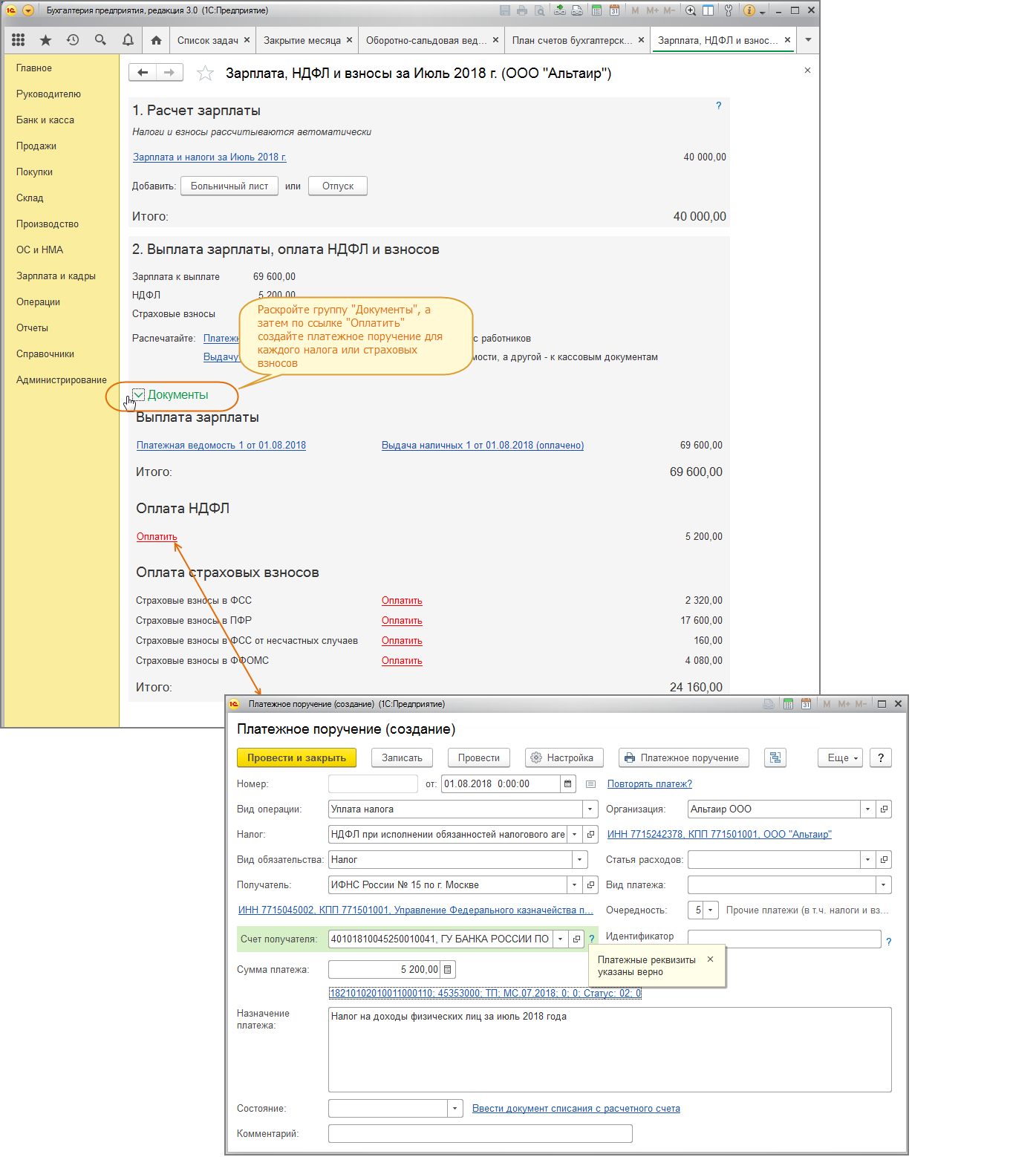Click the zoom scale magnifier icon
The height and width of the screenshot is (1157, 1036).
[x=691, y=10]
